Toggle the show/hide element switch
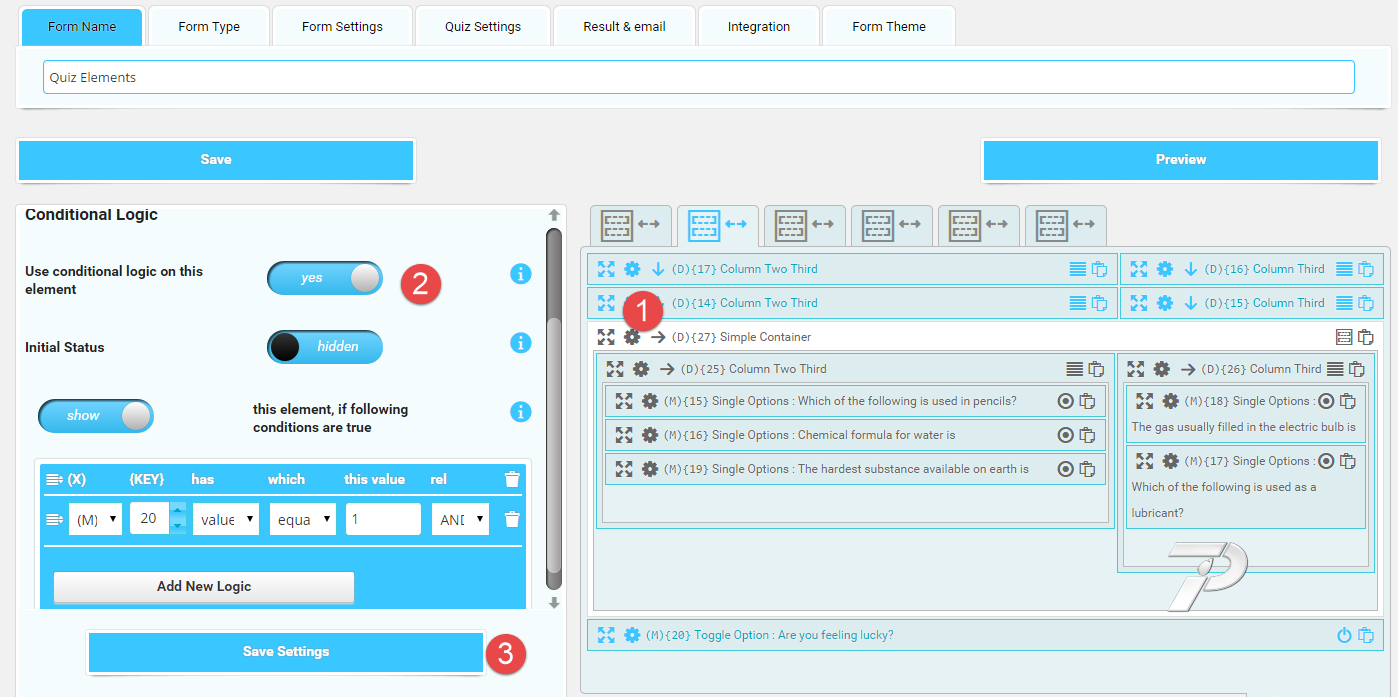Viewport: 1398px width, 697px height. click(x=96, y=416)
